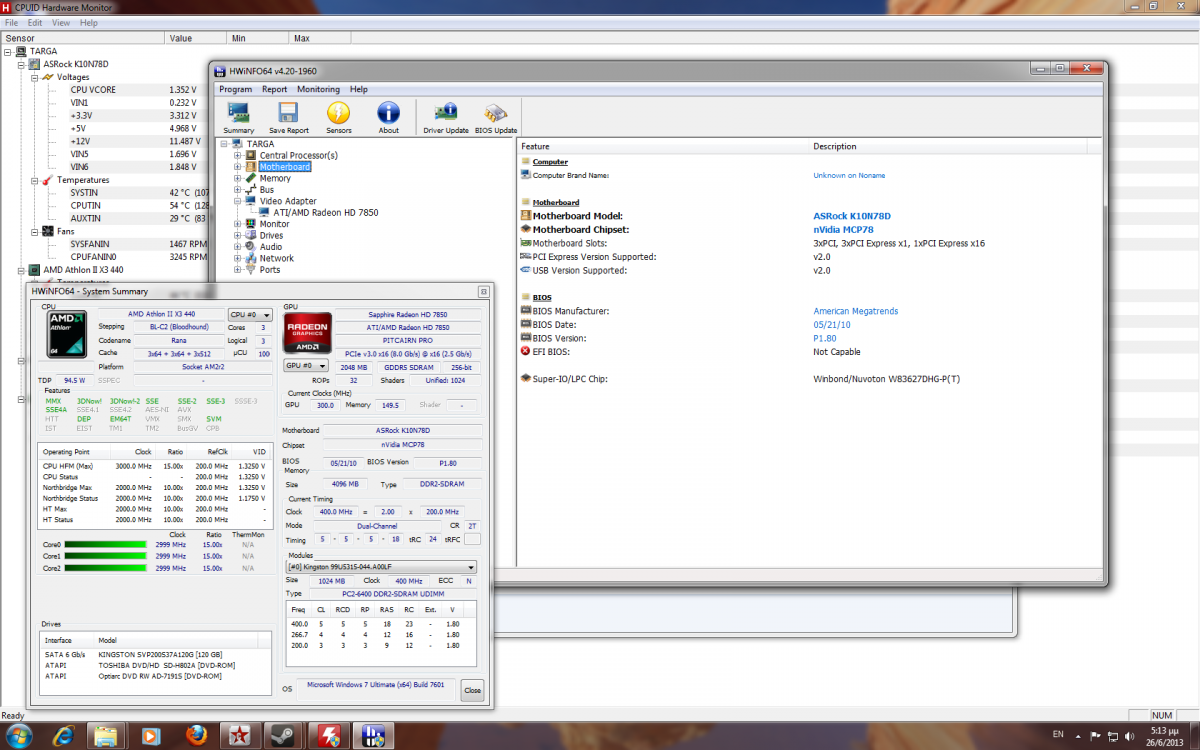This screenshot has height=750, width=1200.
Task: Open Steam from the taskbar
Action: pyautogui.click(x=284, y=736)
